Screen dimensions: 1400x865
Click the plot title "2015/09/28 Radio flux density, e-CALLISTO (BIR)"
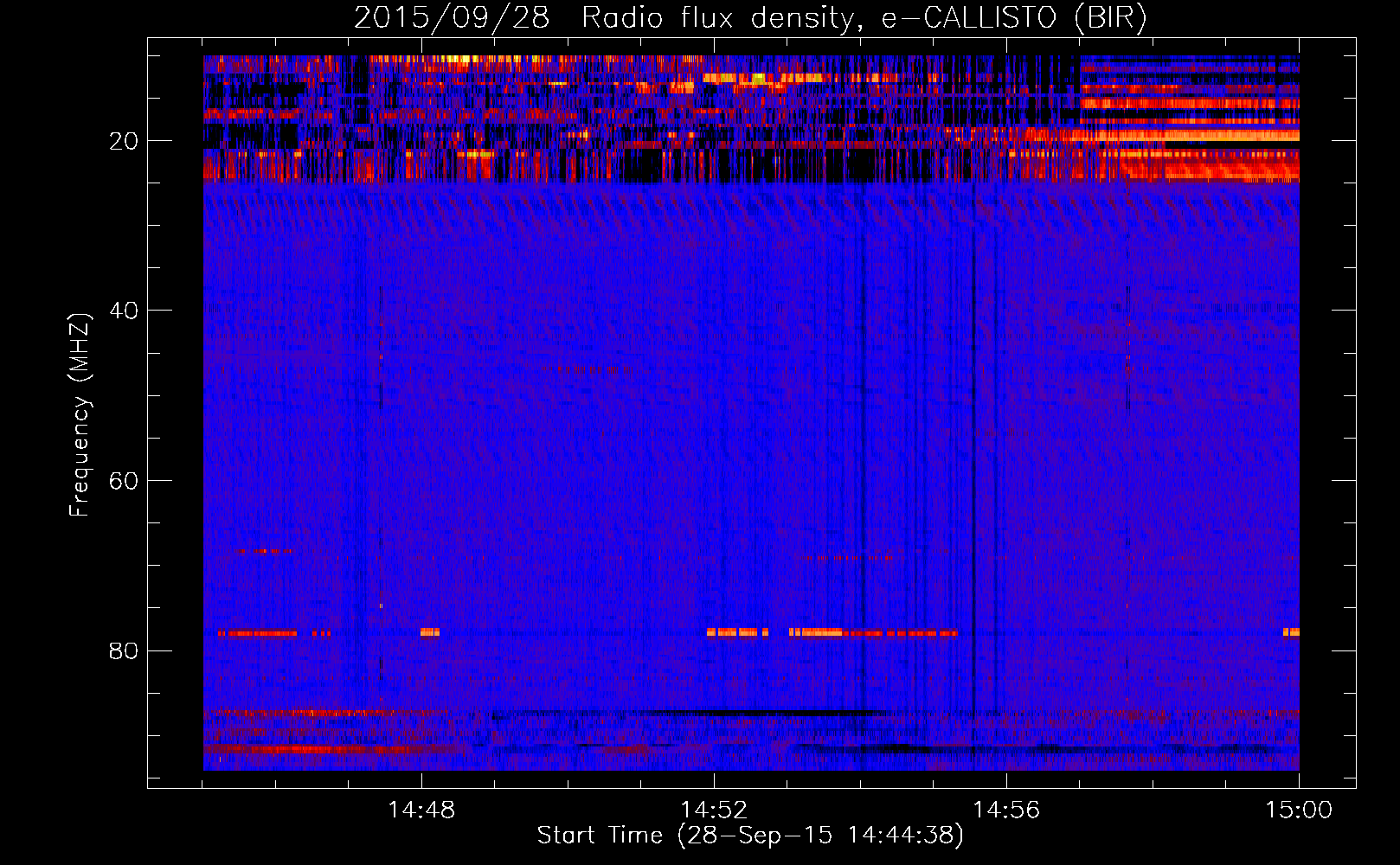point(750,18)
